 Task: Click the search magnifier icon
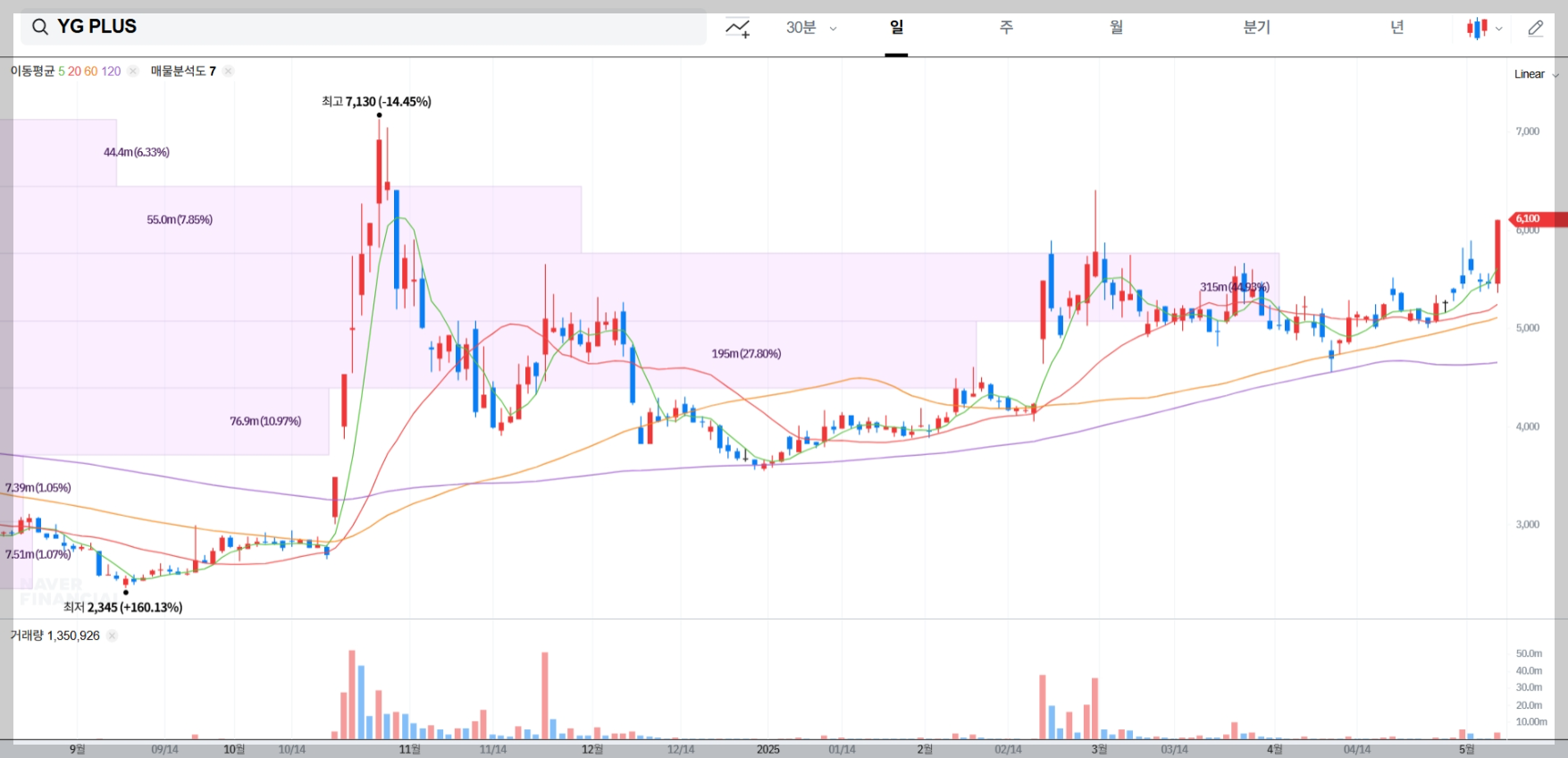coord(39,27)
